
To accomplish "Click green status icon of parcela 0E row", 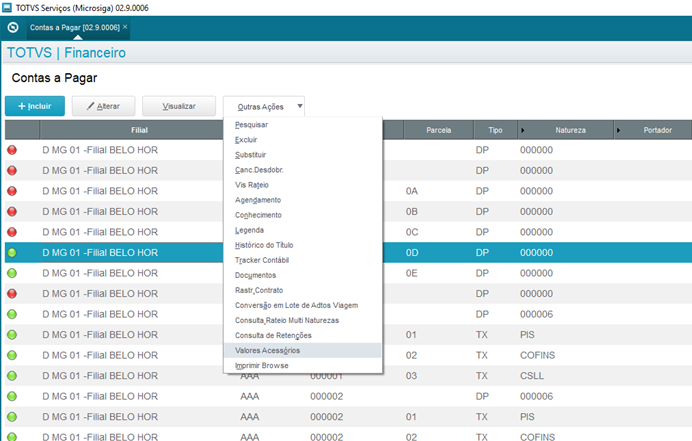I will (12, 273).
